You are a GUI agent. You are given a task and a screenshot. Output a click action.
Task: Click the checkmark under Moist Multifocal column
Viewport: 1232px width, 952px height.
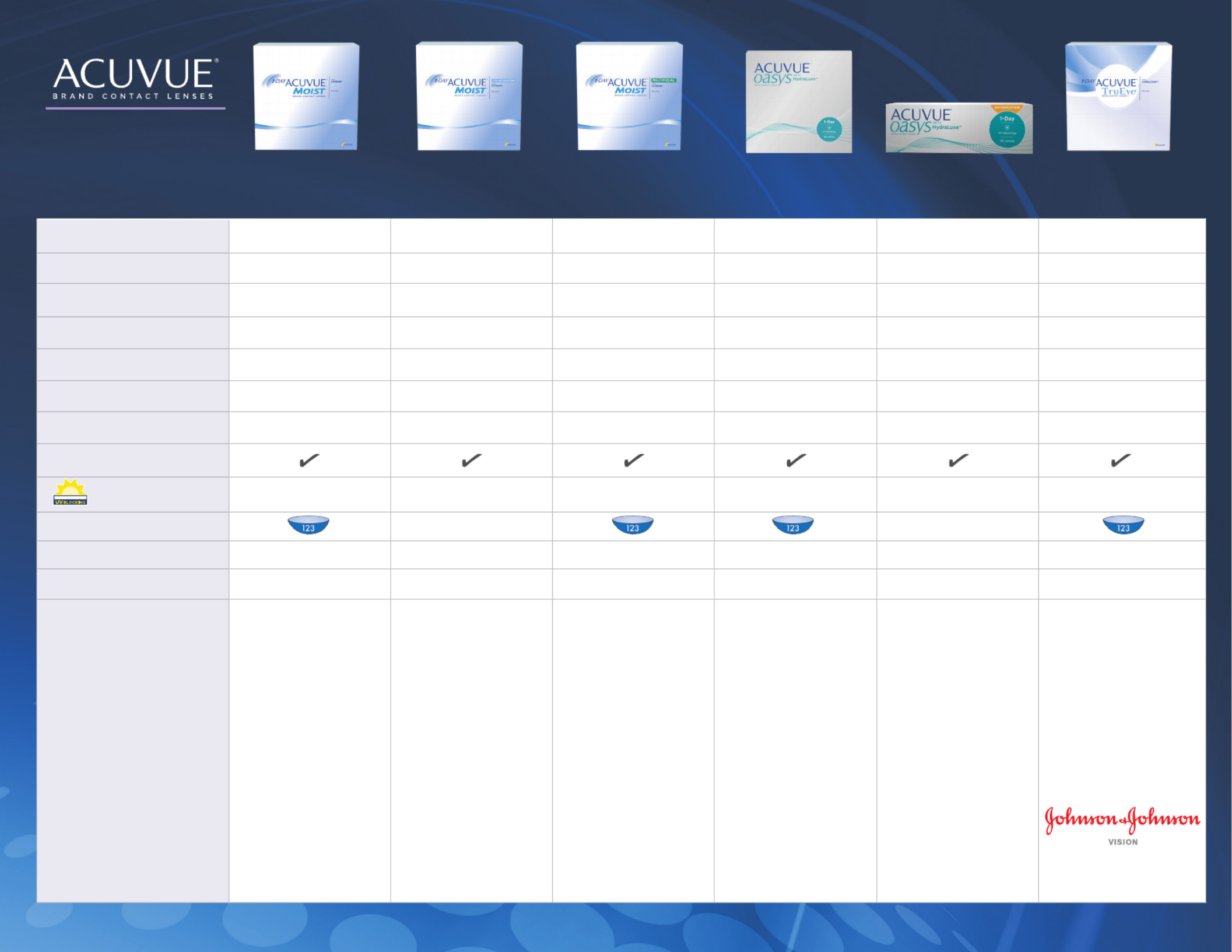tap(633, 461)
